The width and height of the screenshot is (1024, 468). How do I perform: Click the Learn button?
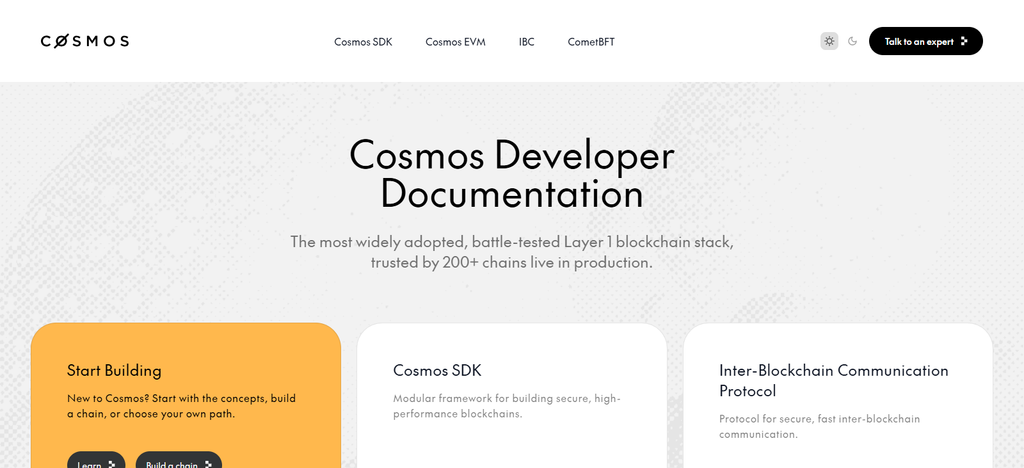pos(96,460)
